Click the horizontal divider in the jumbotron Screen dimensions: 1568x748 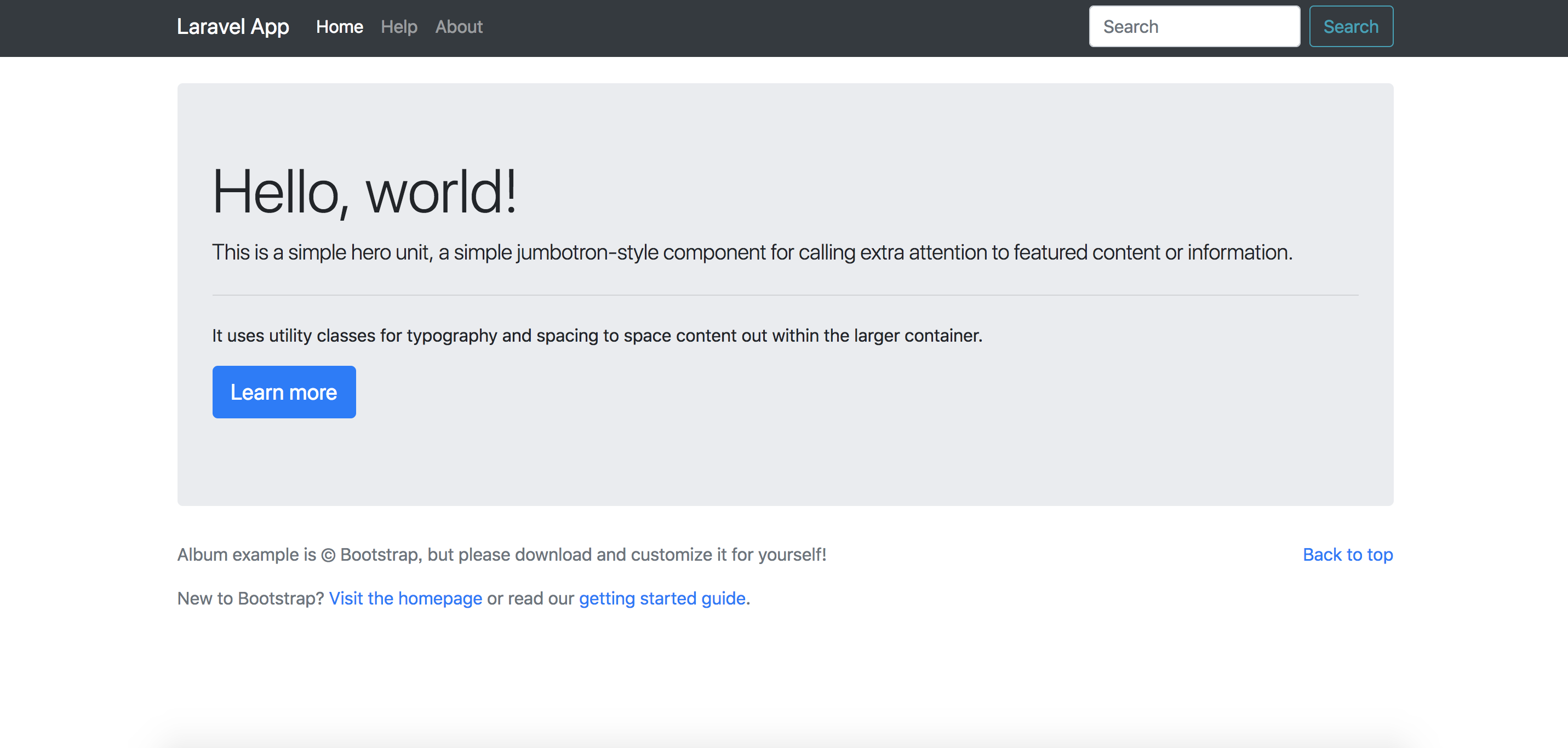click(785, 295)
